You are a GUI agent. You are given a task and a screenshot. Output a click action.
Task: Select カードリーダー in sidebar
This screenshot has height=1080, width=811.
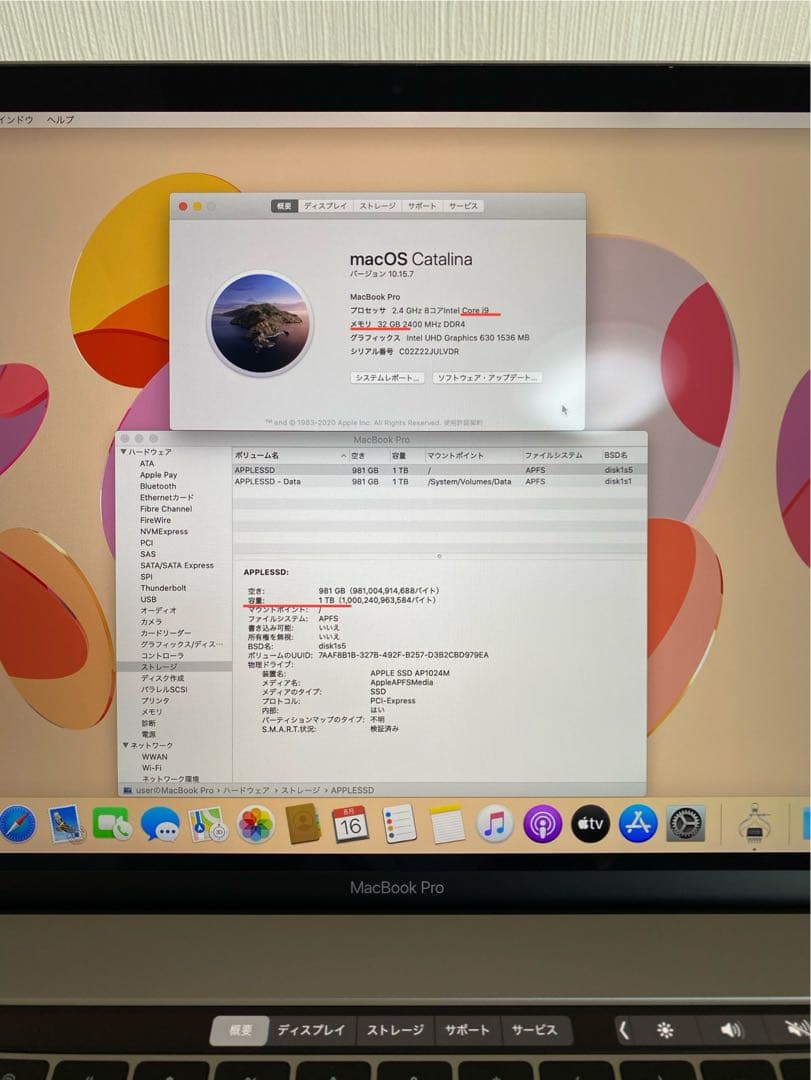(165, 633)
